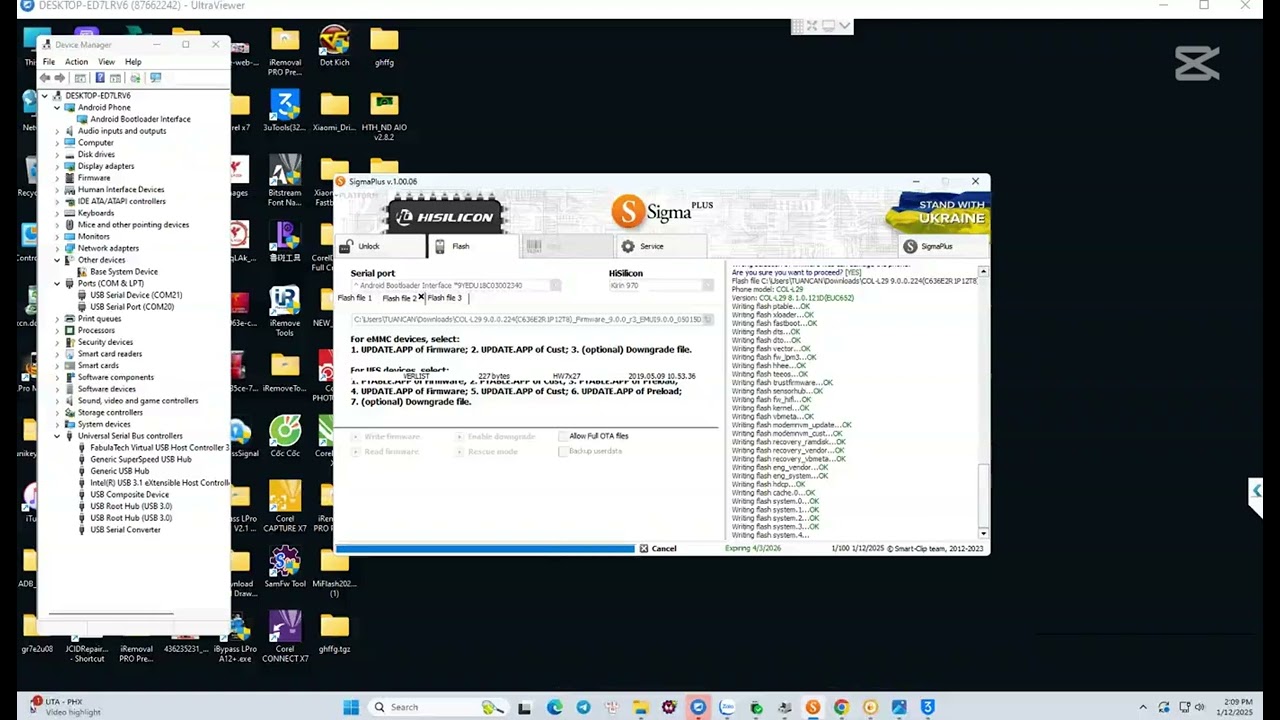Image resolution: width=1280 pixels, height=720 pixels.
Task: Click the Windows Start button
Action: tap(351, 707)
